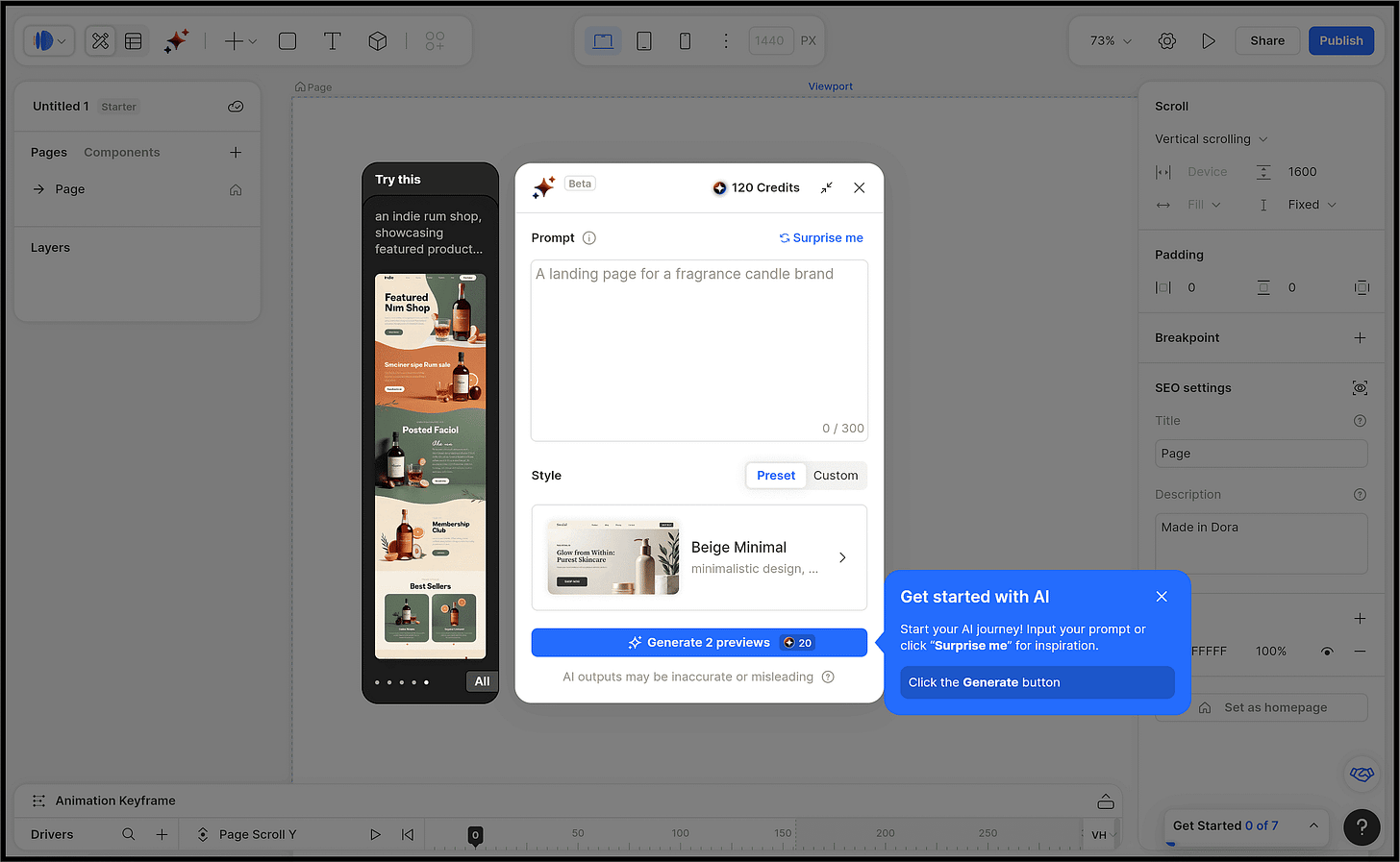The image size is (1400, 862).
Task: Expand the Vertical scrolling dropdown
Action: pyautogui.click(x=1212, y=139)
